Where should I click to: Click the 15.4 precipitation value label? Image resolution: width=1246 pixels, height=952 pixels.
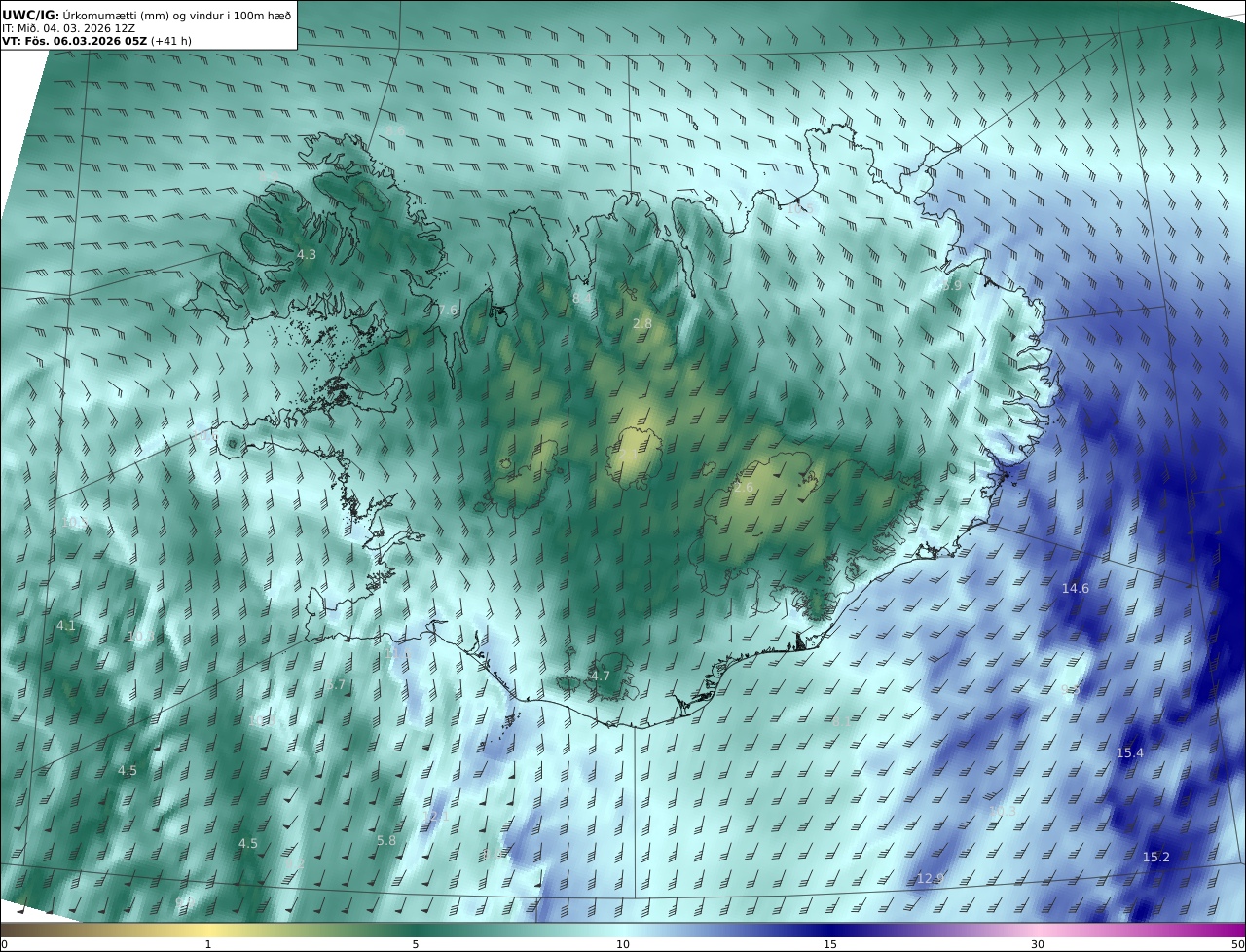pos(1130,752)
